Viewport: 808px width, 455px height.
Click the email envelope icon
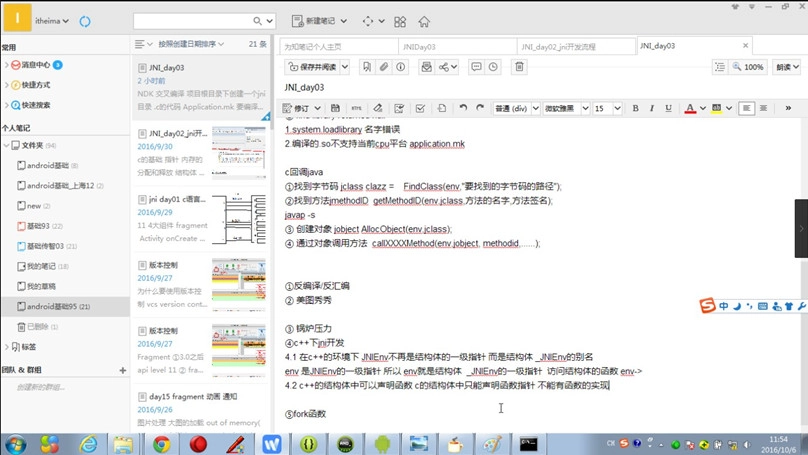pos(426,67)
